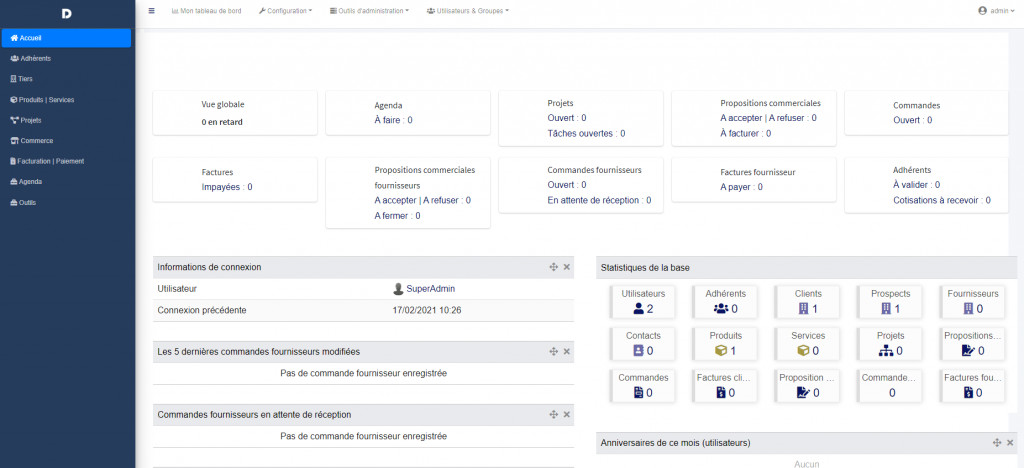Click the Dolibarr logo in sidebar header
This screenshot has width=1024, height=468.
pyautogui.click(x=67, y=13)
